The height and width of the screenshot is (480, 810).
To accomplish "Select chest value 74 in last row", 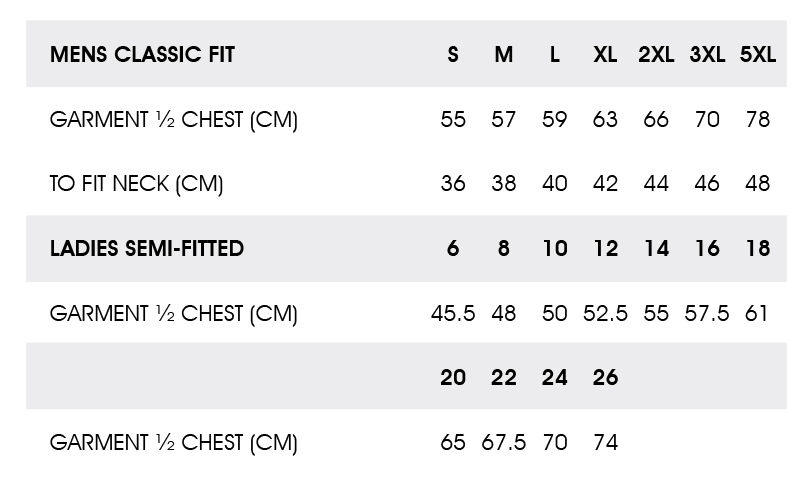I will click(x=605, y=443).
